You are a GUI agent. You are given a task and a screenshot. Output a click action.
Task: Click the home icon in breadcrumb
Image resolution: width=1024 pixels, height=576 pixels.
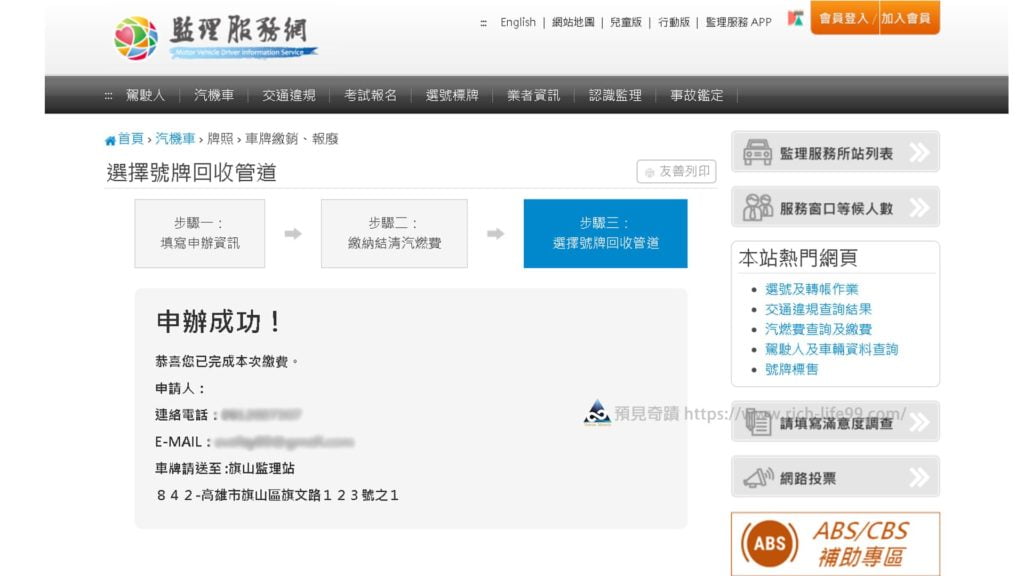coord(110,140)
